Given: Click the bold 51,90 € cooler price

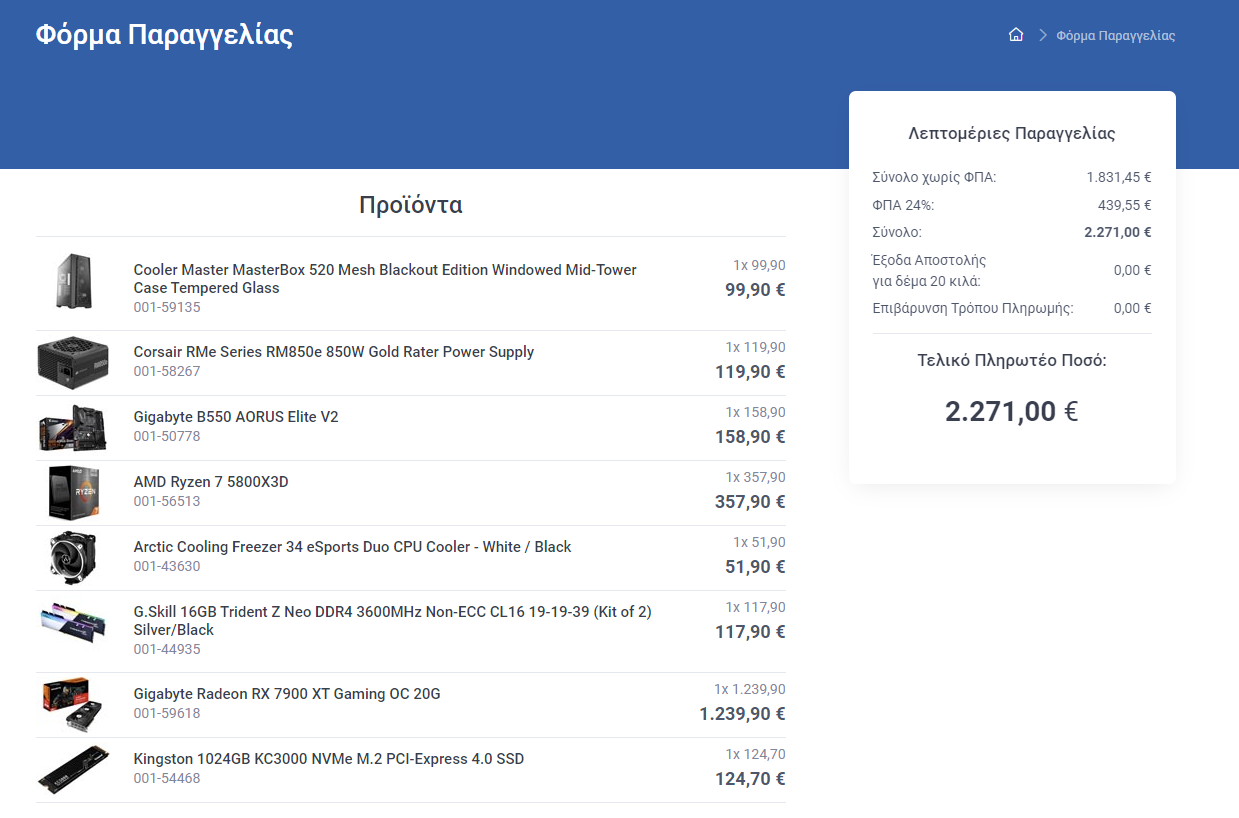Looking at the screenshot, I should (x=755, y=567).
